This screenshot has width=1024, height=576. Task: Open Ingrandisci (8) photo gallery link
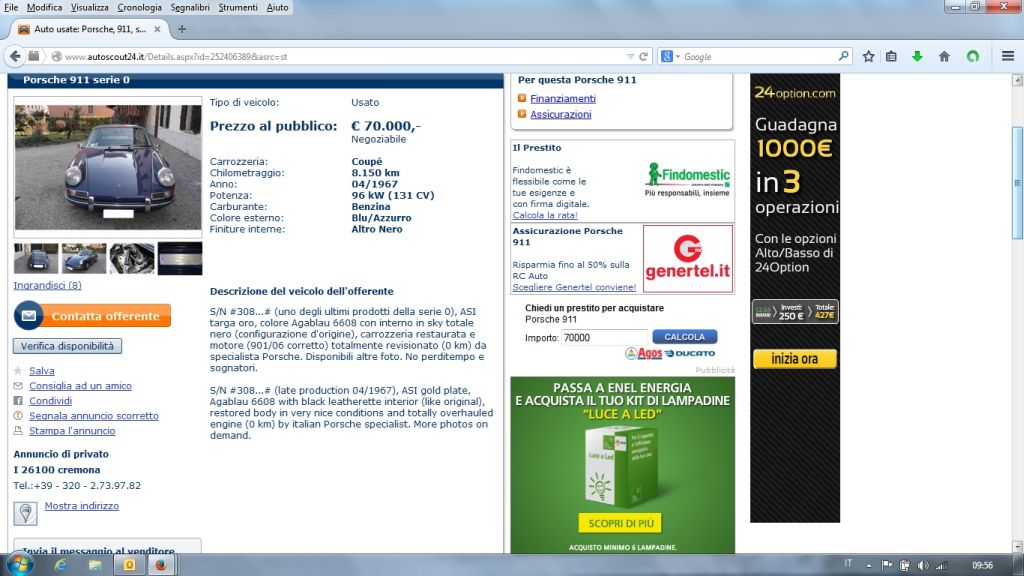click(x=47, y=285)
